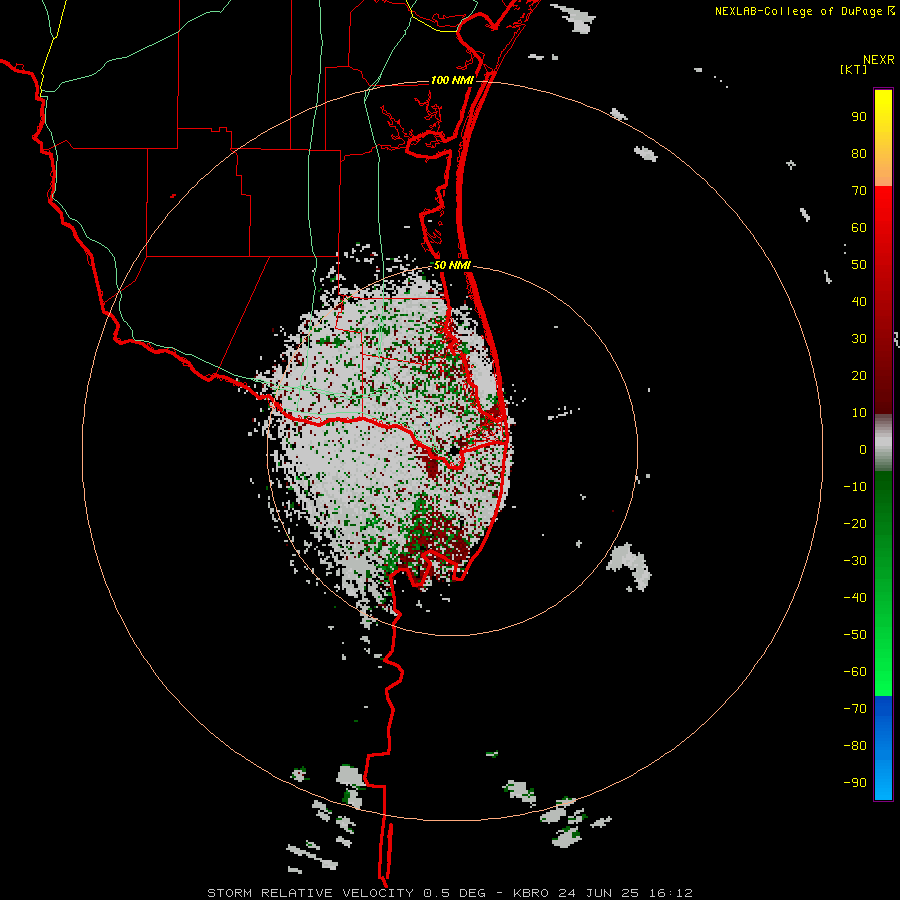900x900 pixels.
Task: Click the [KT] units label
Action: (x=854, y=69)
